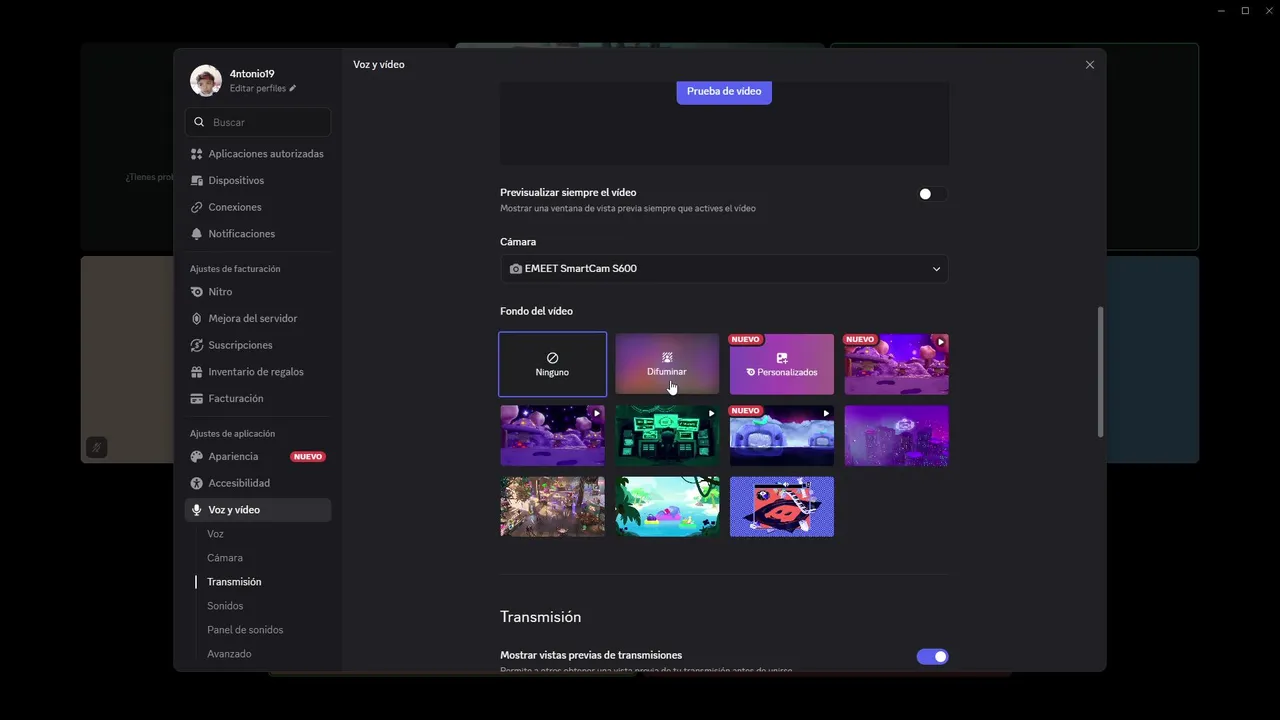Open the Voz submenu item
The height and width of the screenshot is (720, 1280).
(215, 534)
